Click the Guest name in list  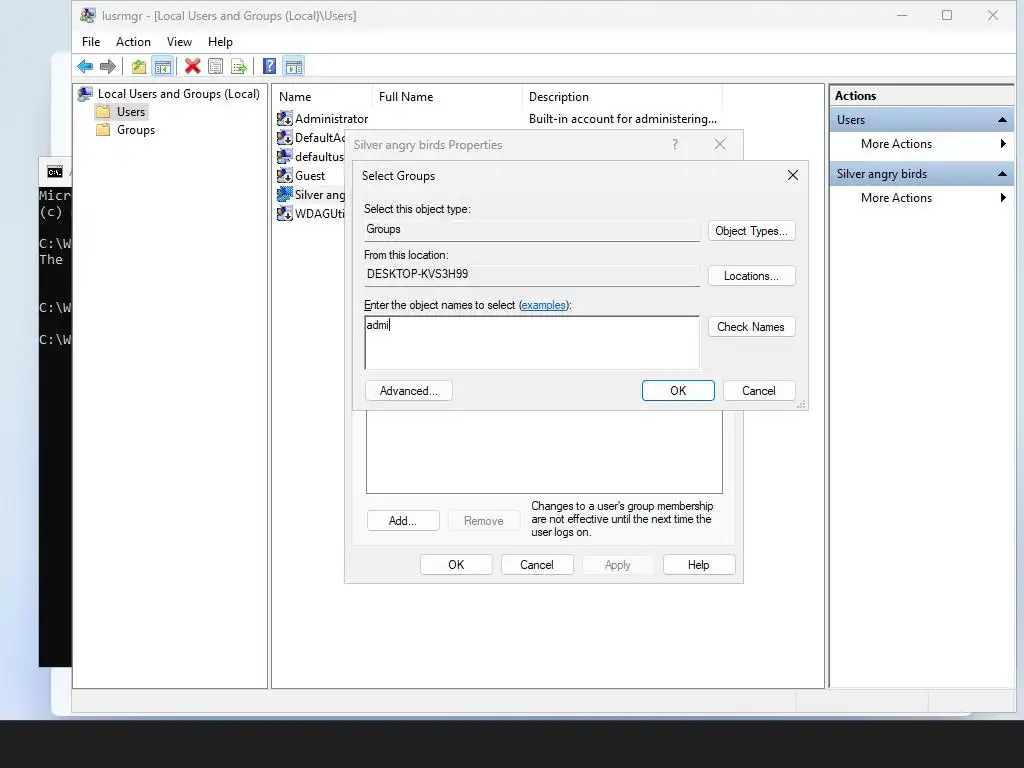[310, 176]
